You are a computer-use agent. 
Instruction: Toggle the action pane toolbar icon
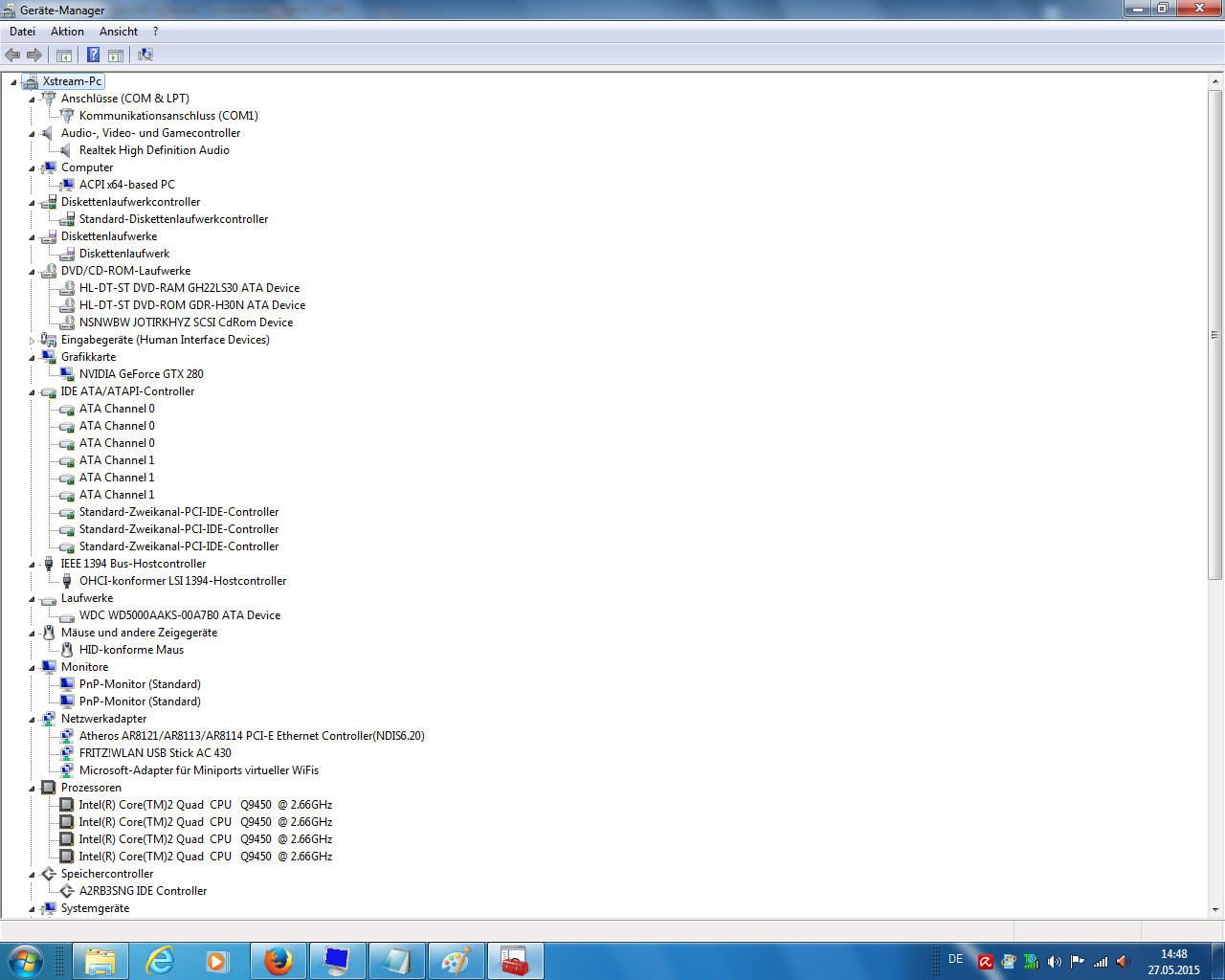(116, 55)
